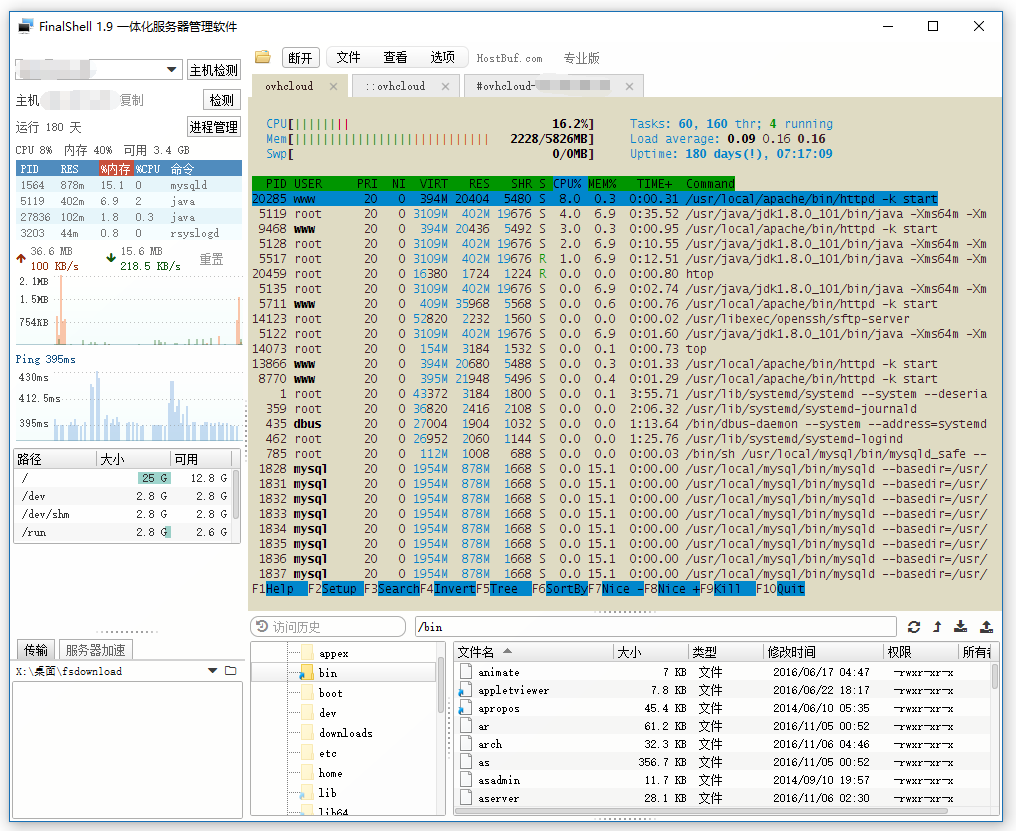Viewport: 1016px width, 831px height.
Task: Click the 断开 disconnect button
Action: 300,58
